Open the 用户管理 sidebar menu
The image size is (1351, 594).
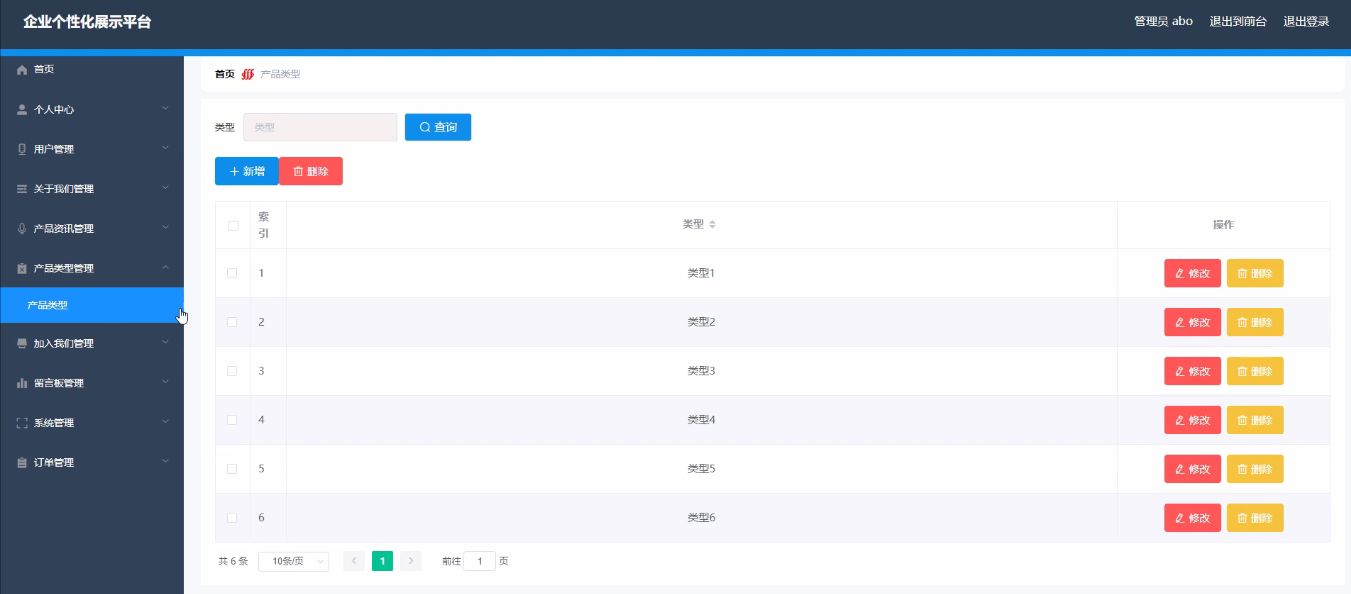click(x=92, y=149)
